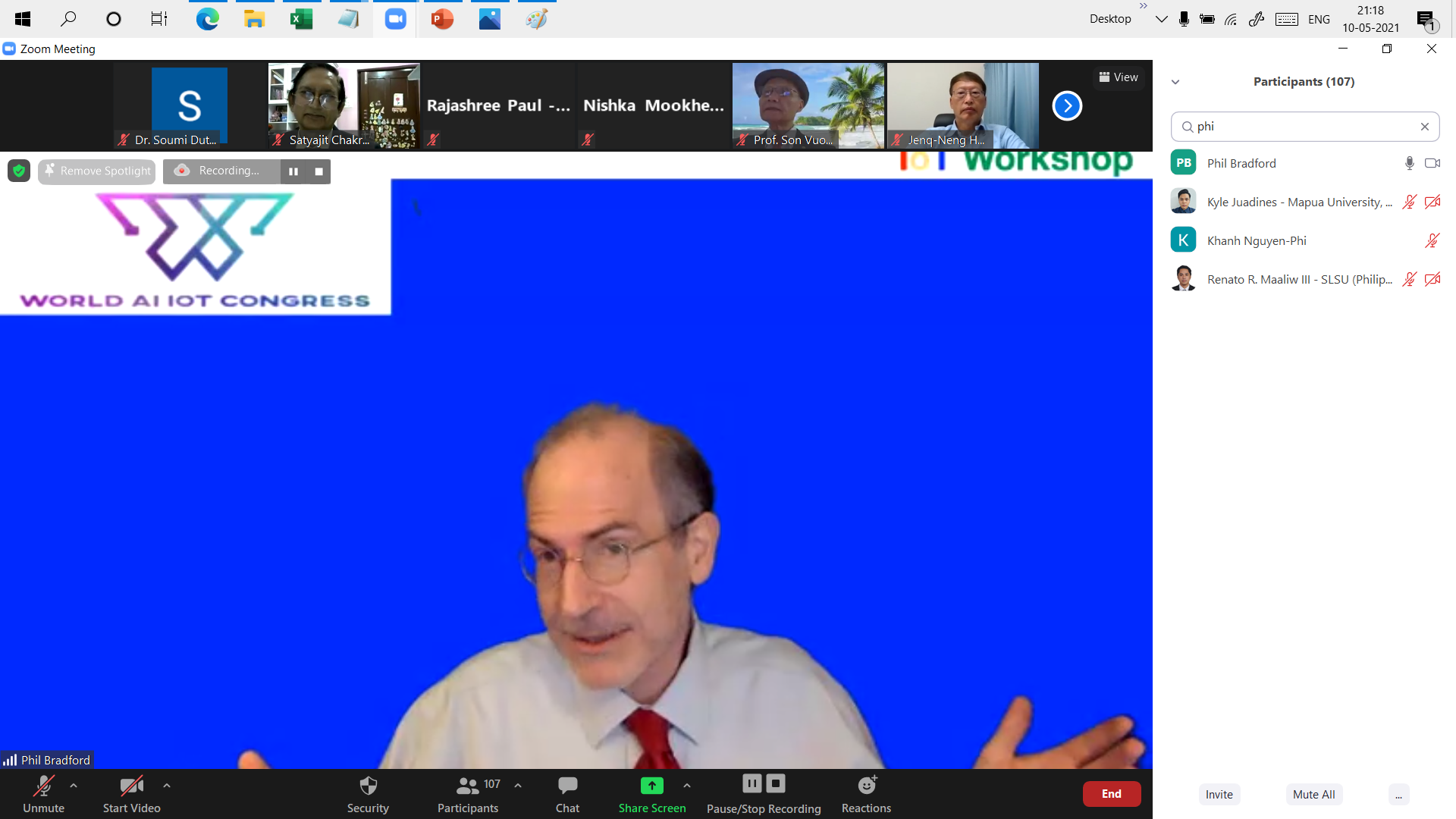Select Nishka Mookhe... participant tile

click(654, 106)
